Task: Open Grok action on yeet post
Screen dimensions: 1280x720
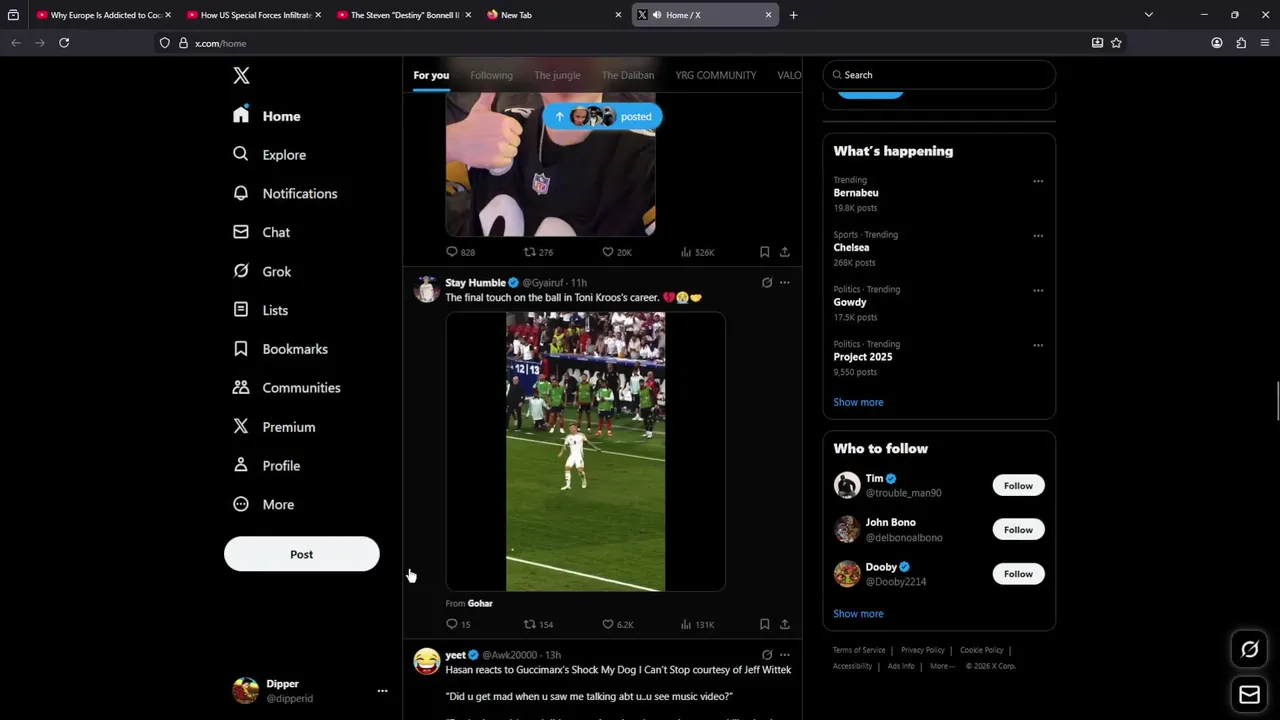Action: (767, 655)
